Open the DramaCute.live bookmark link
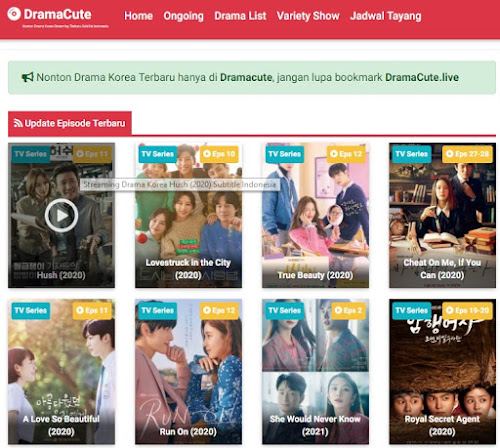The height and width of the screenshot is (448, 500). coord(422,77)
